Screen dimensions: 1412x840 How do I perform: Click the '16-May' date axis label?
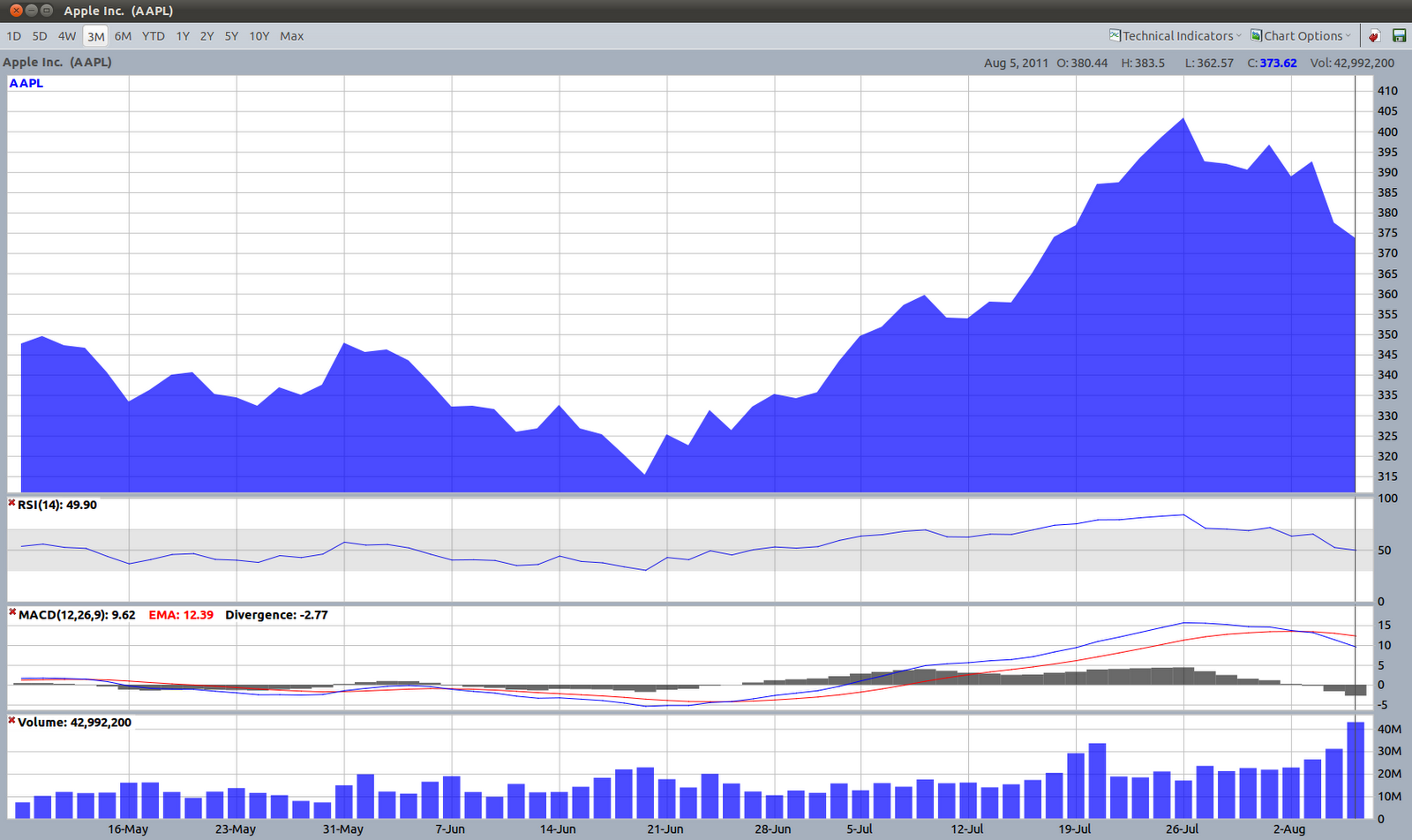[x=128, y=829]
